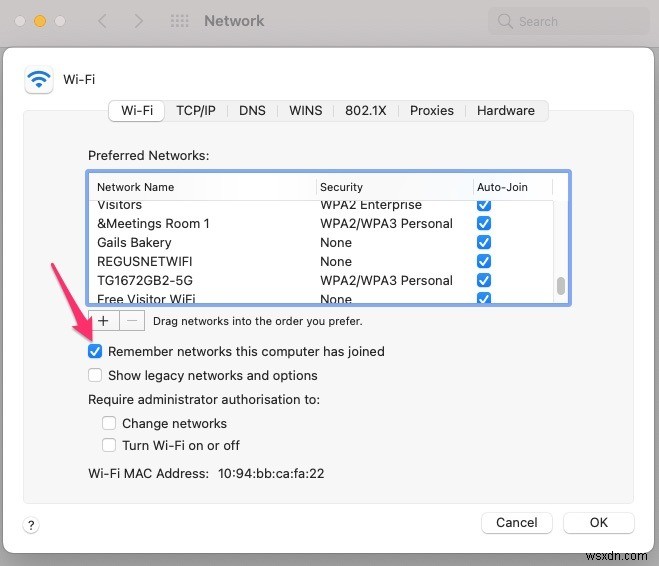Click security None for REGUSNETWIFI

336,261
